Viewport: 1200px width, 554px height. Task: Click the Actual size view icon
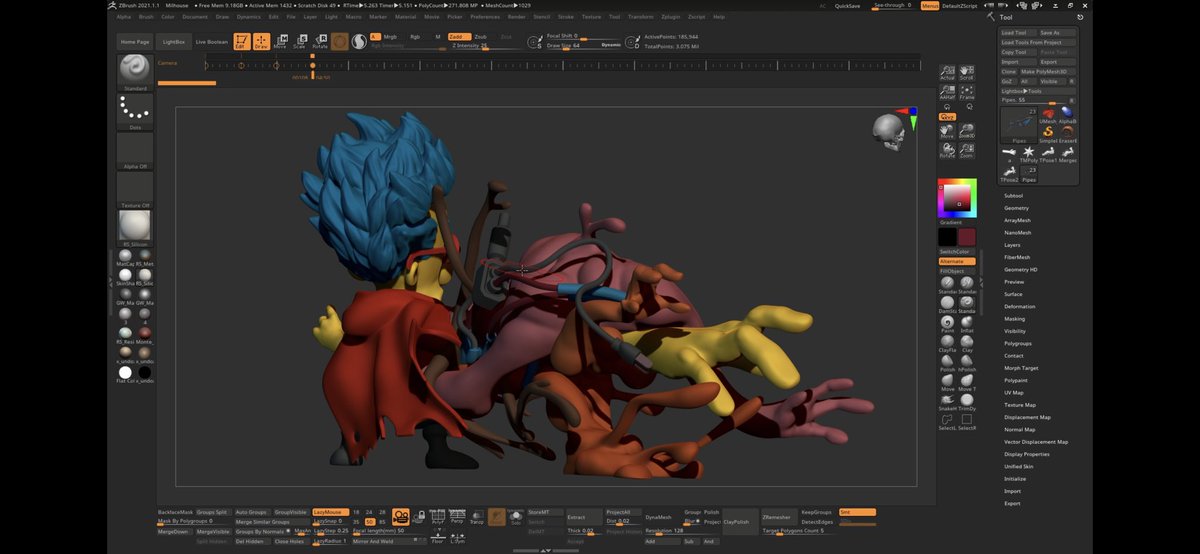click(948, 73)
